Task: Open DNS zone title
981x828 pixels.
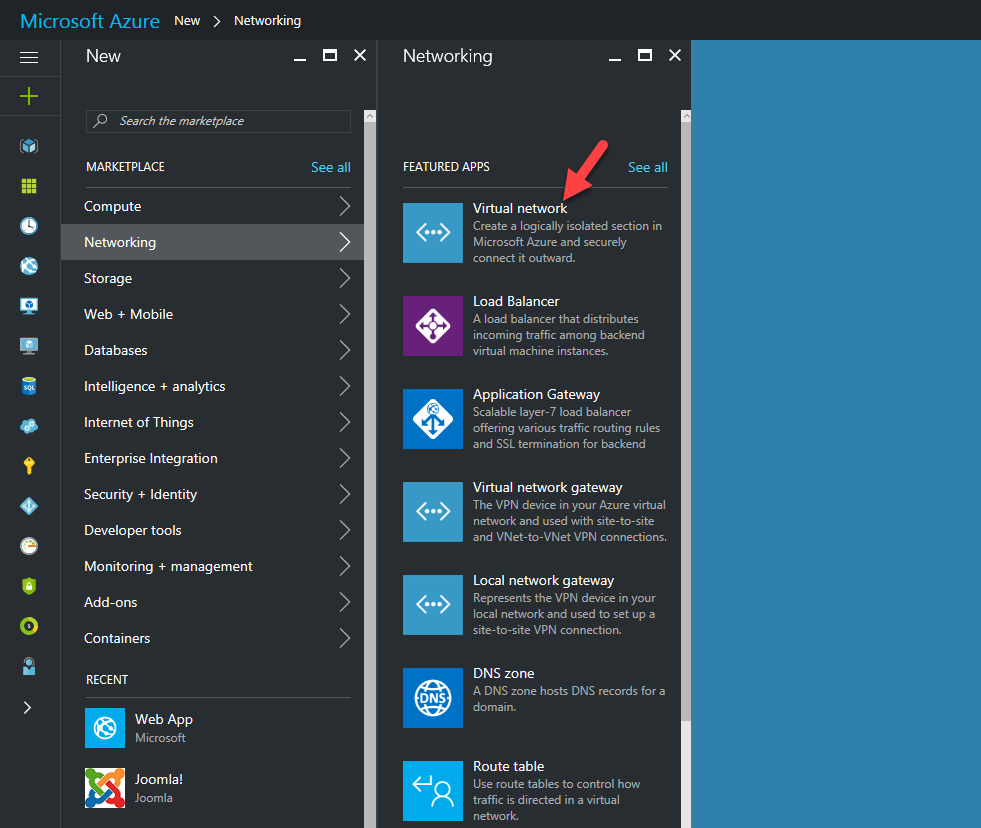Action: [x=504, y=673]
